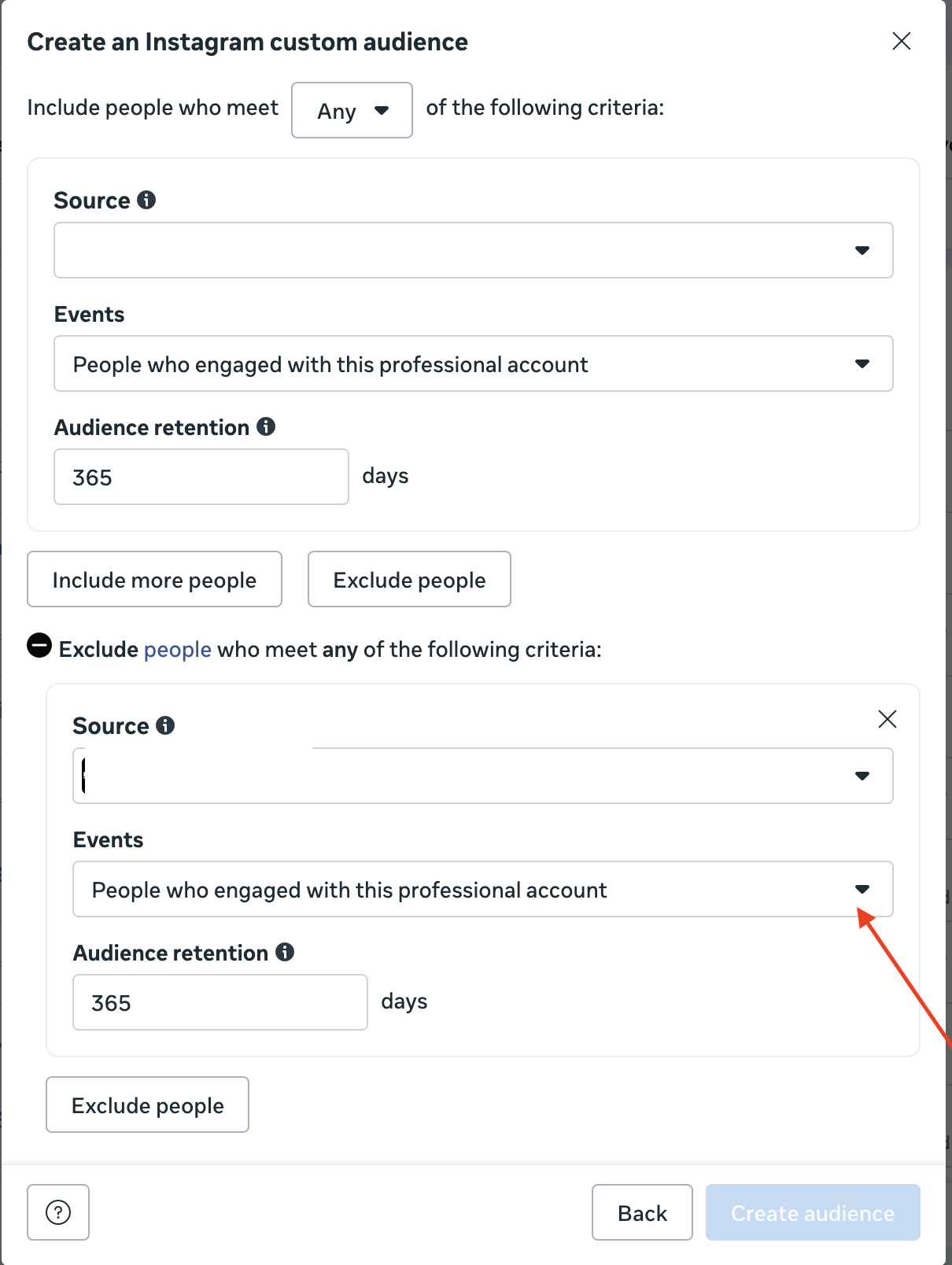
Task: Click info icon next to exclude Audience retention
Action: (285, 952)
